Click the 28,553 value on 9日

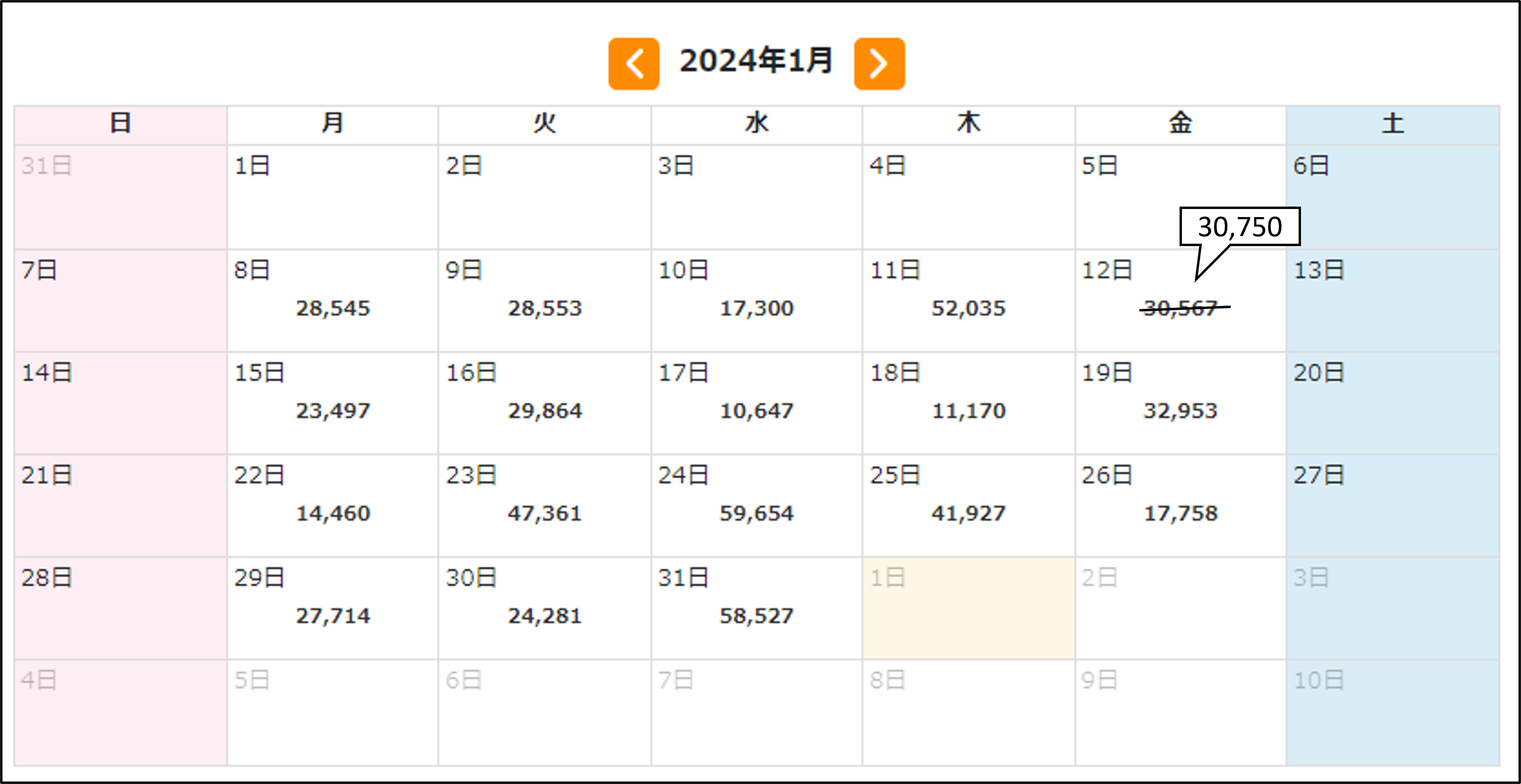click(x=544, y=308)
